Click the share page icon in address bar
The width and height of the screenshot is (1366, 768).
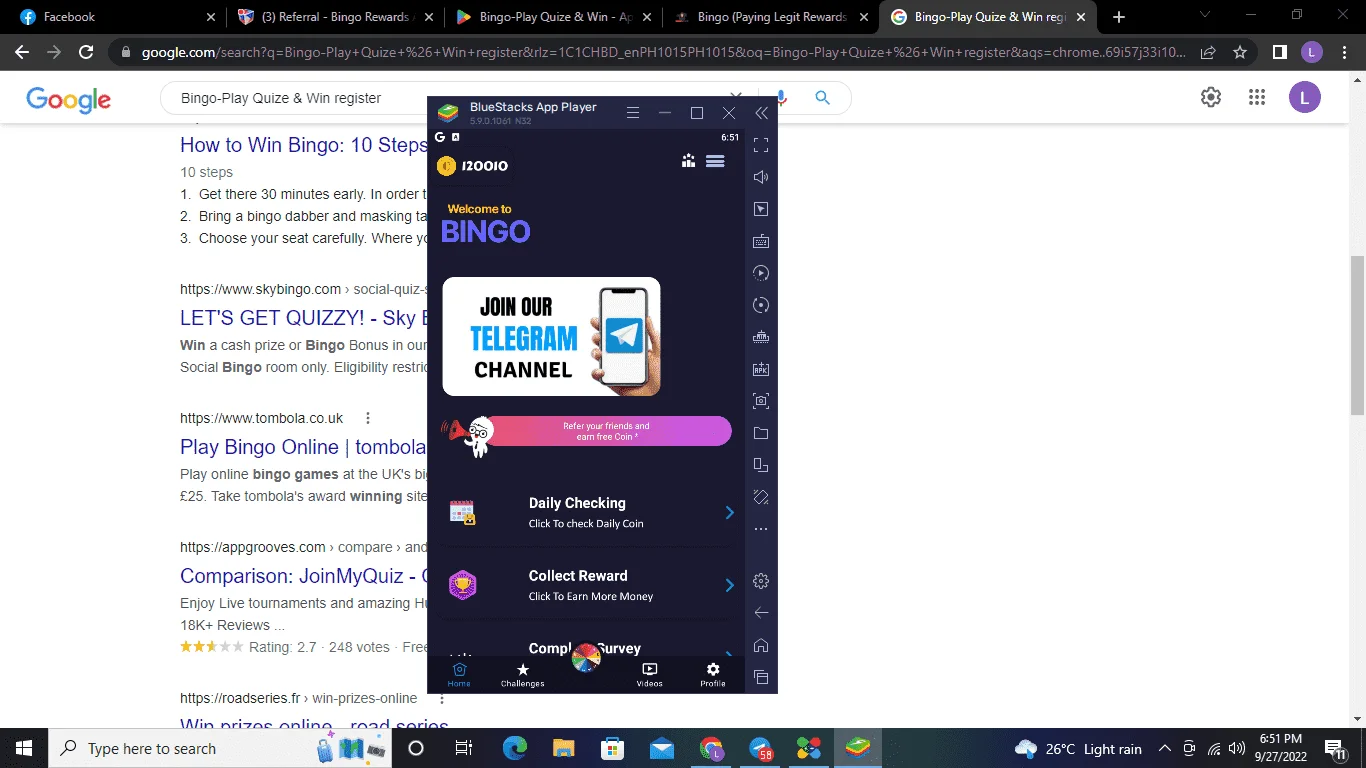coord(1208,52)
